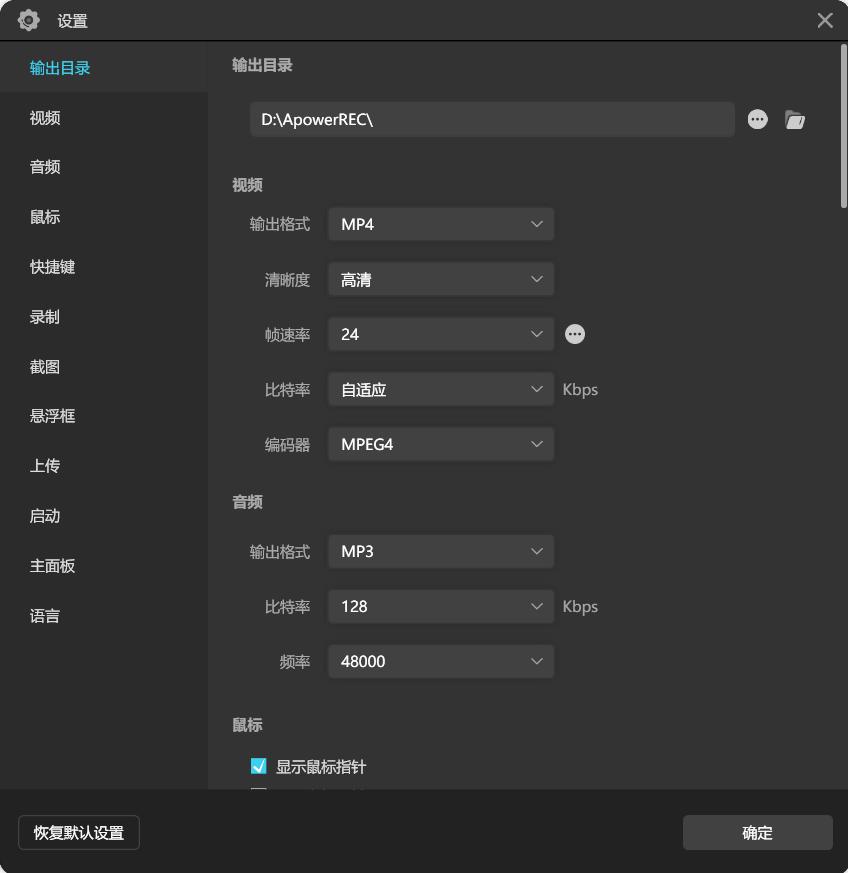Close the settings dialog
The image size is (848, 873).
(x=825, y=21)
